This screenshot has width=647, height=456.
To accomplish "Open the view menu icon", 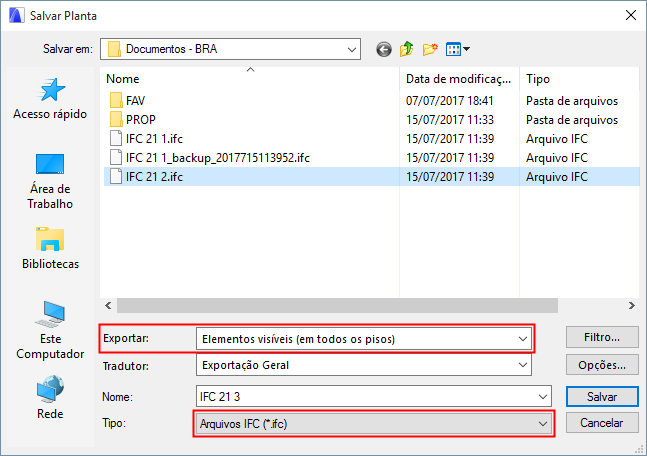I will (x=457, y=49).
